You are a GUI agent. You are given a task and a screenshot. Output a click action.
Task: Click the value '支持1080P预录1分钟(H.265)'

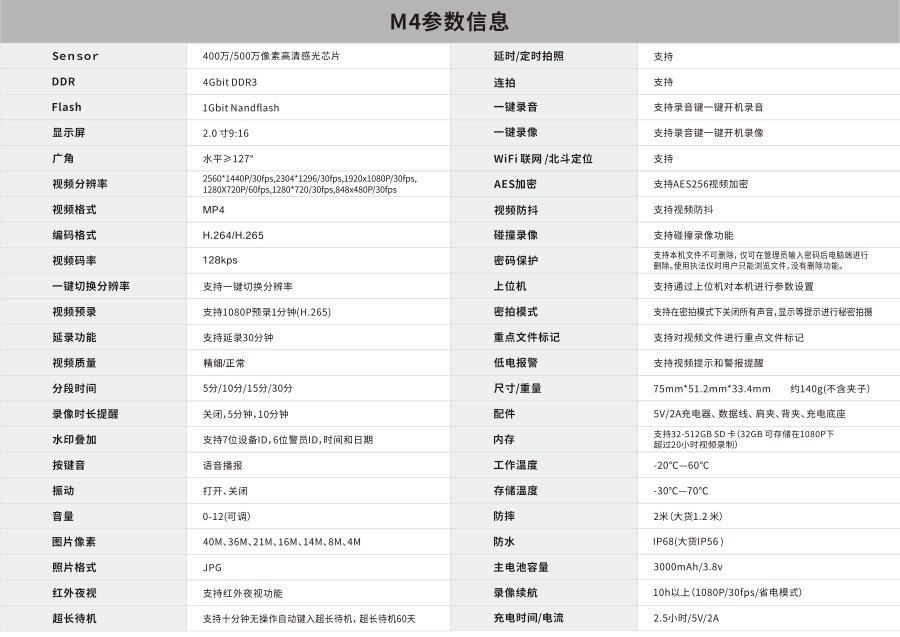coord(266,312)
